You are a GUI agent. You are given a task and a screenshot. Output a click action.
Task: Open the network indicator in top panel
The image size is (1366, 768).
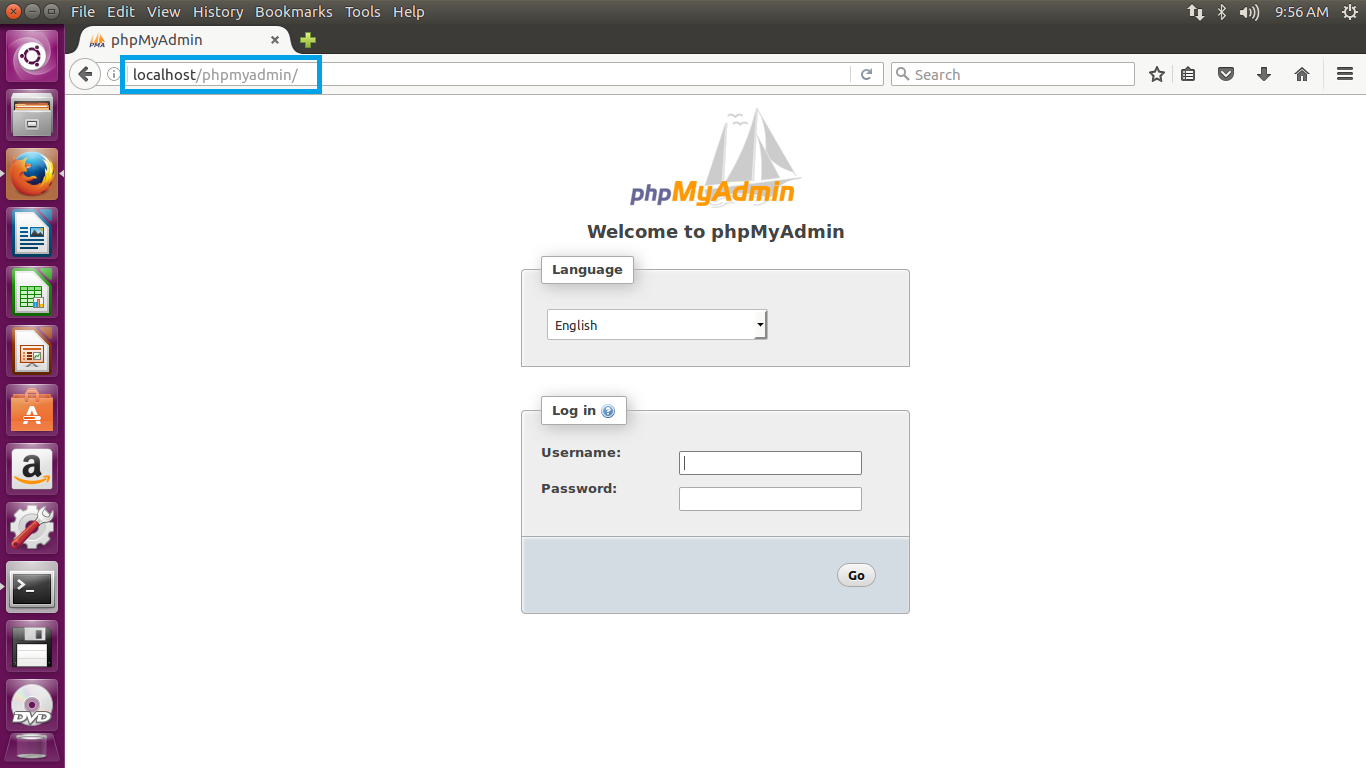pyautogui.click(x=1196, y=12)
